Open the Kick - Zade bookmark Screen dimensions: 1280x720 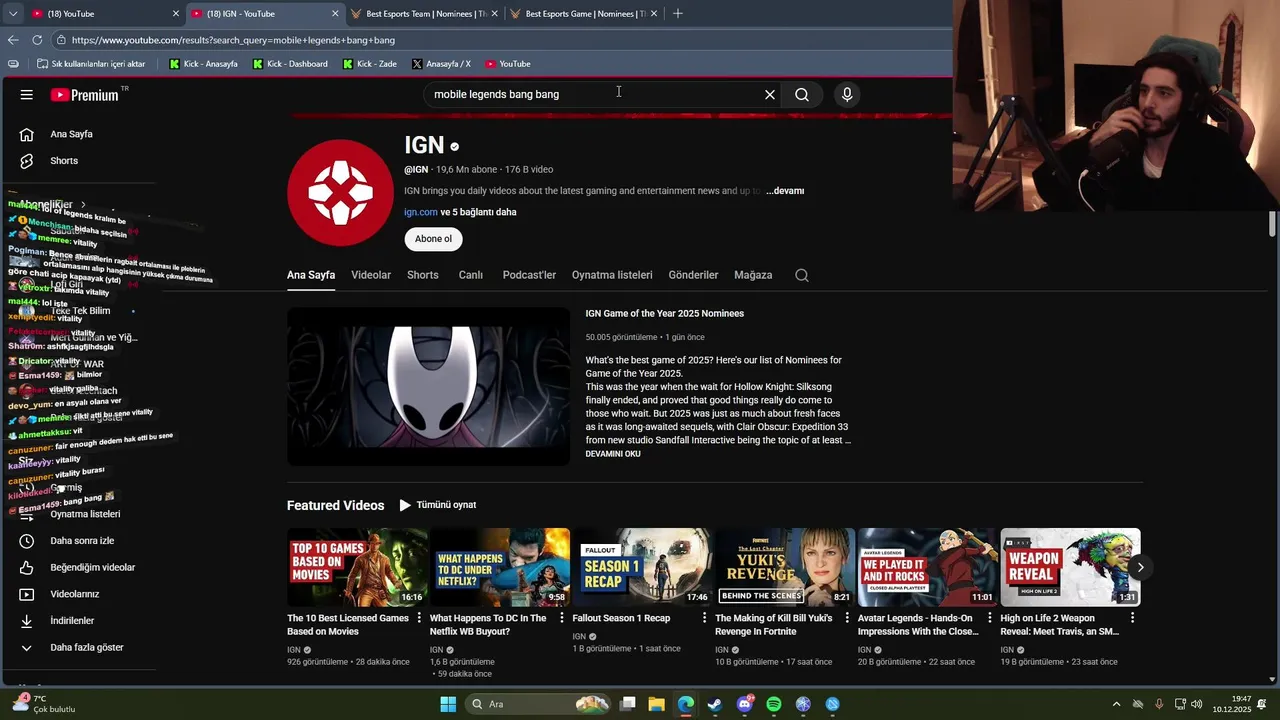(x=369, y=64)
